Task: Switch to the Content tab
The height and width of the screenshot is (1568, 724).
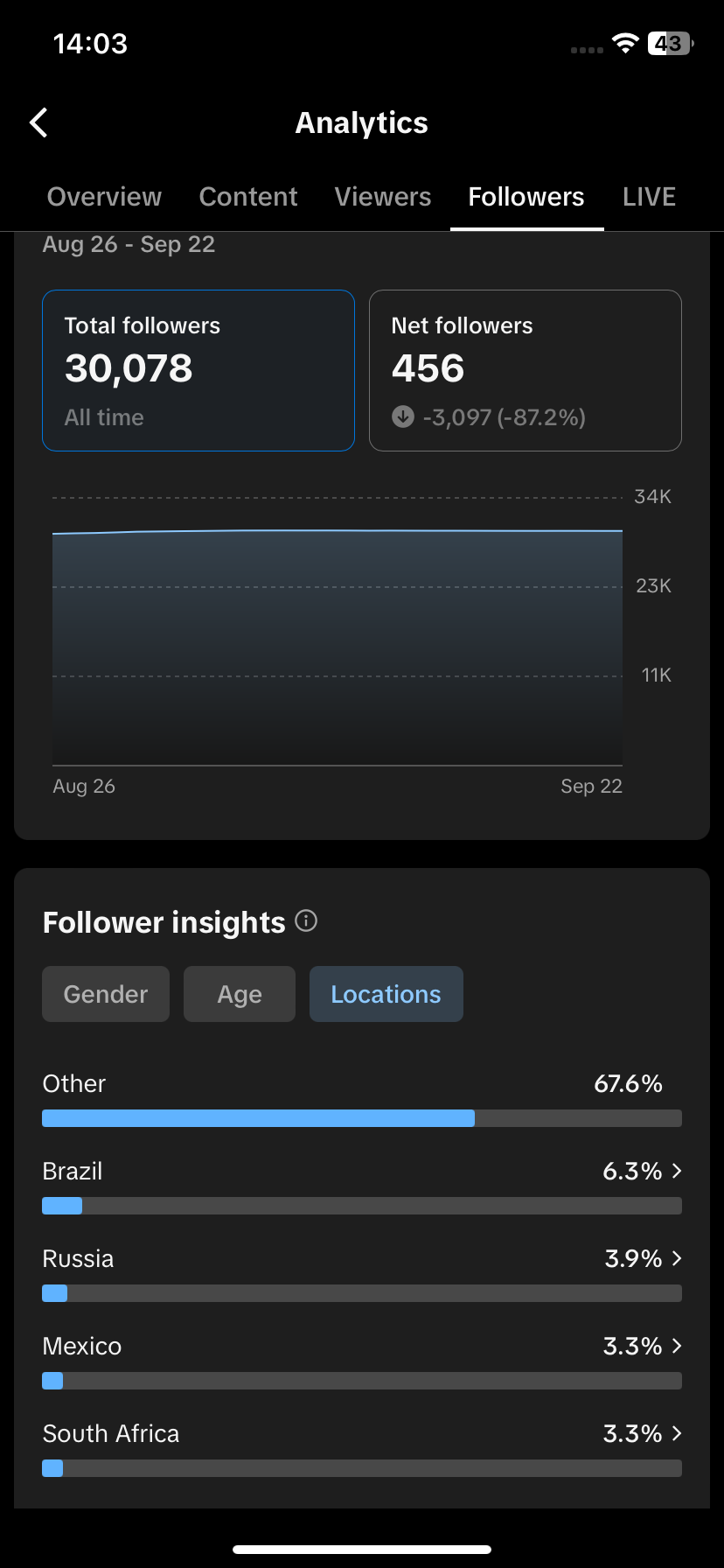Action: 248,197
